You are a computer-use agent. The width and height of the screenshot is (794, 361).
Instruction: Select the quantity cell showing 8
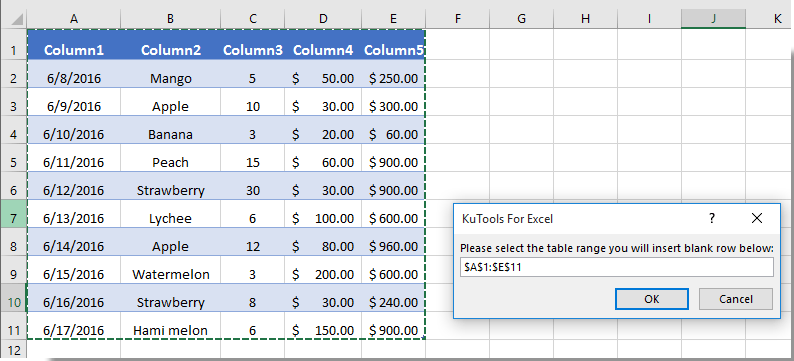point(253,298)
